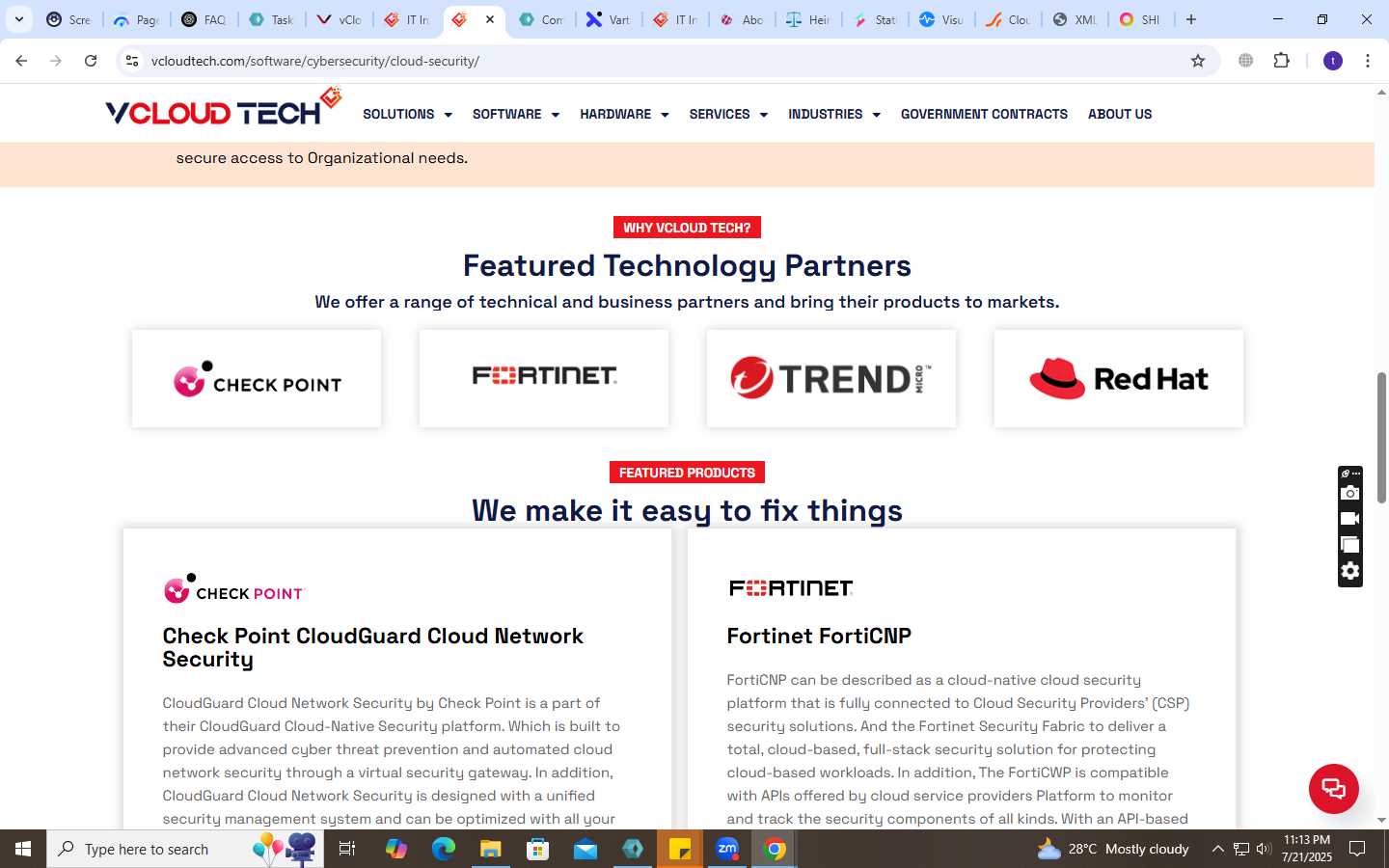This screenshot has width=1389, height=868.
Task: Open the Red Hat partner card
Action: coord(1119,379)
